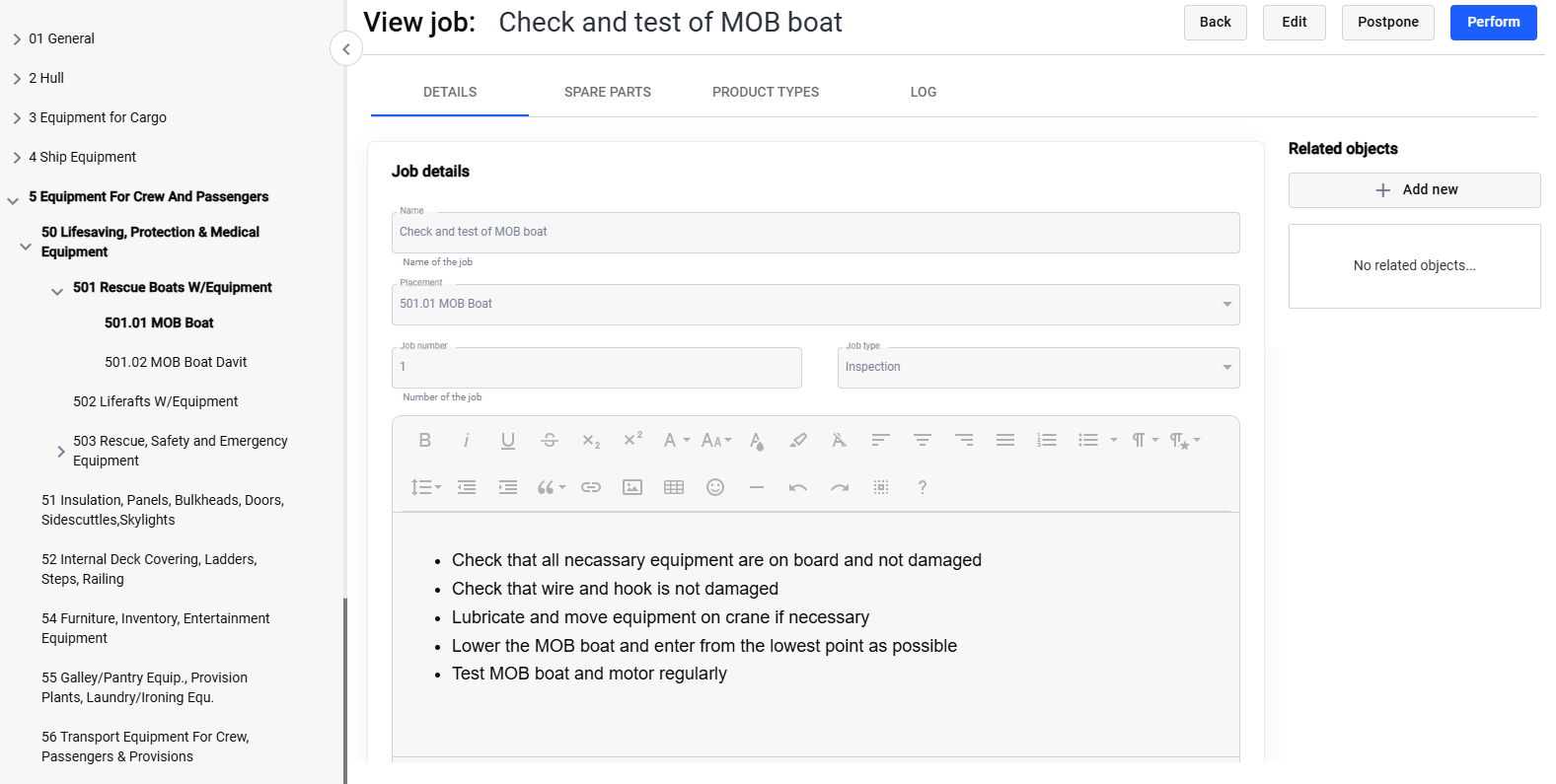Insert a link in the description
Viewport: 1556px width, 784px height.
click(591, 487)
